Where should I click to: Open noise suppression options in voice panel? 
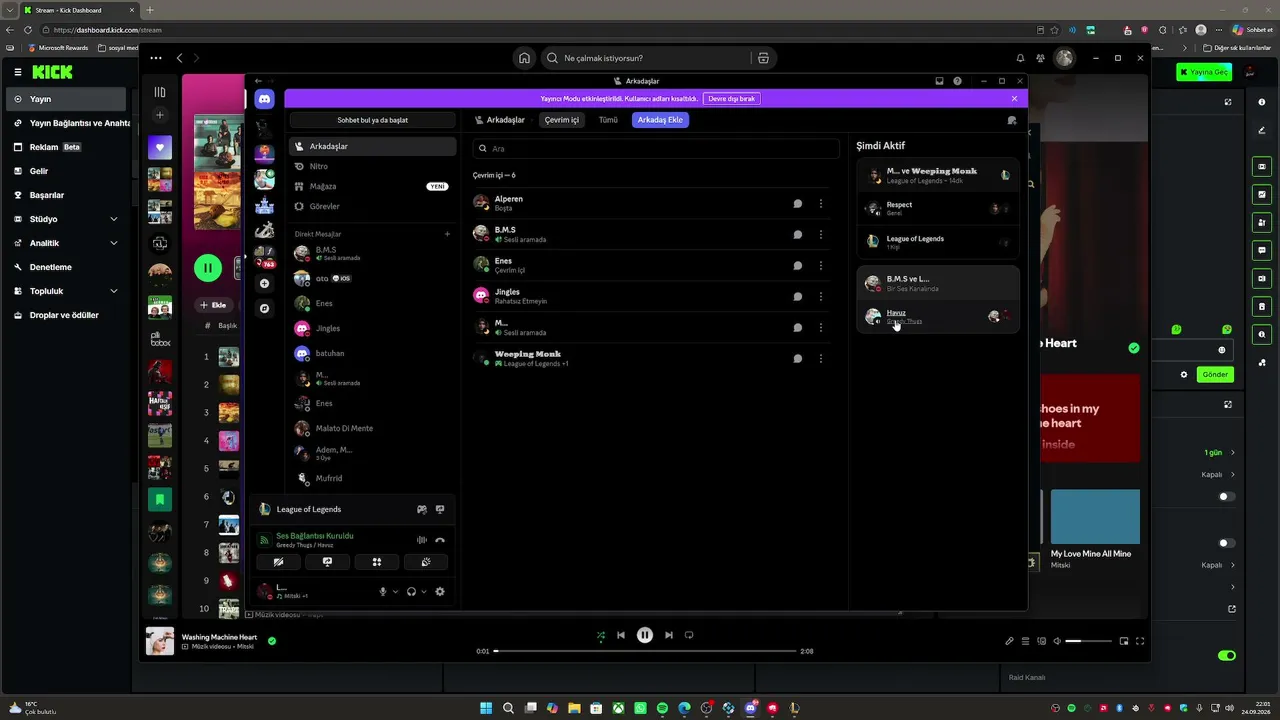tap(422, 540)
